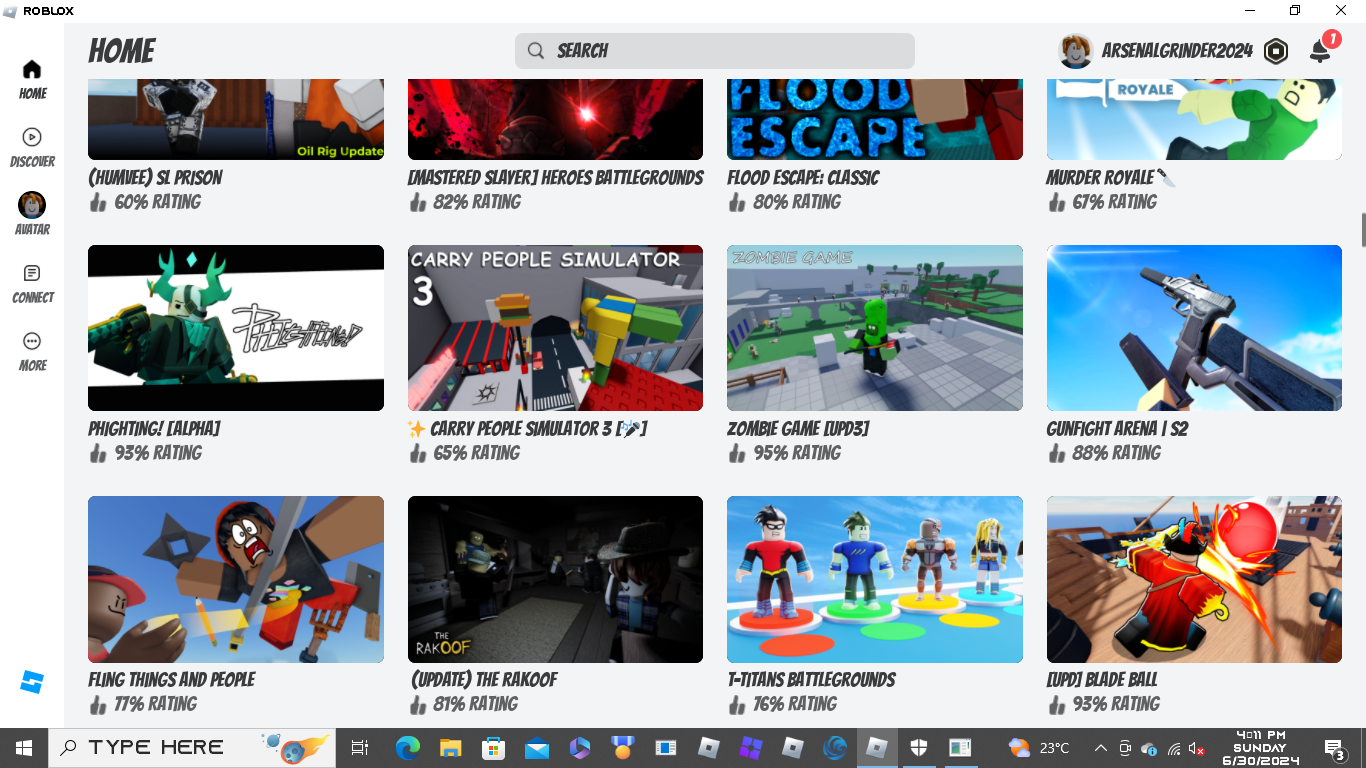The image size is (1366, 768).
Task: Click the "Zombie Game [UPD3]" title
Action: coord(798,429)
